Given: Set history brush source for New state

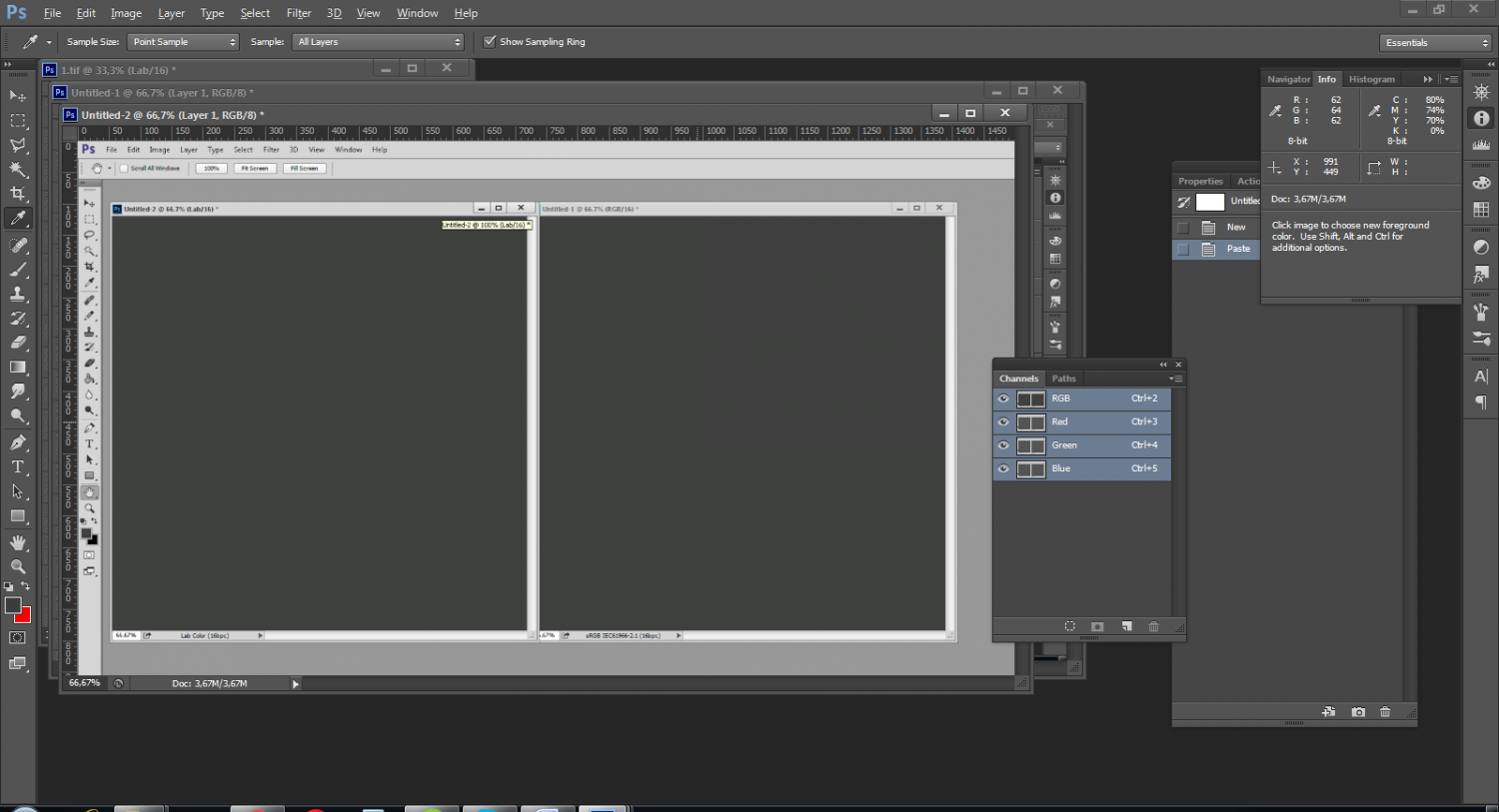Looking at the screenshot, I should tap(1183, 228).
